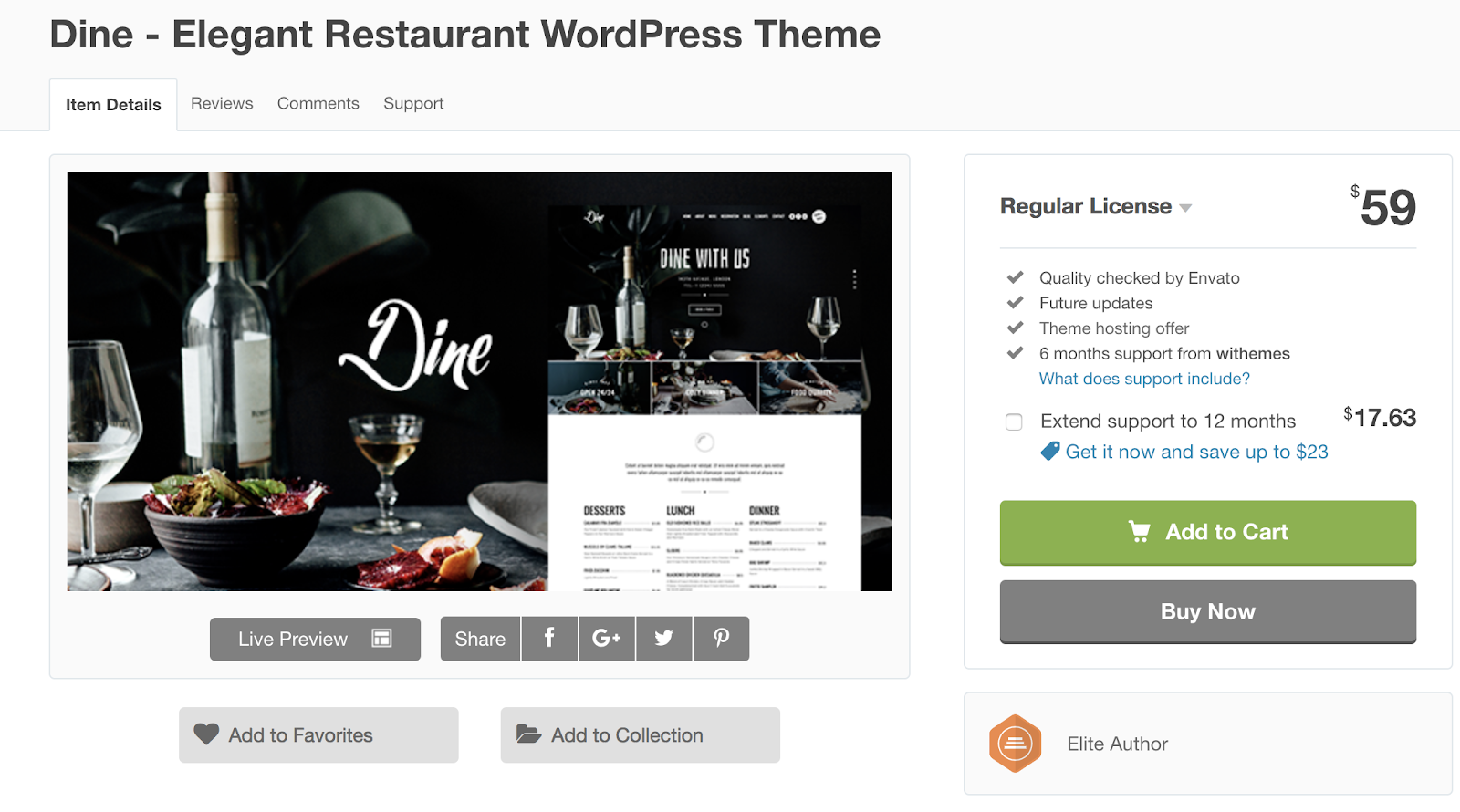This screenshot has width=1460, height=812.
Task: Share on Twitter bird icon
Action: point(663,639)
